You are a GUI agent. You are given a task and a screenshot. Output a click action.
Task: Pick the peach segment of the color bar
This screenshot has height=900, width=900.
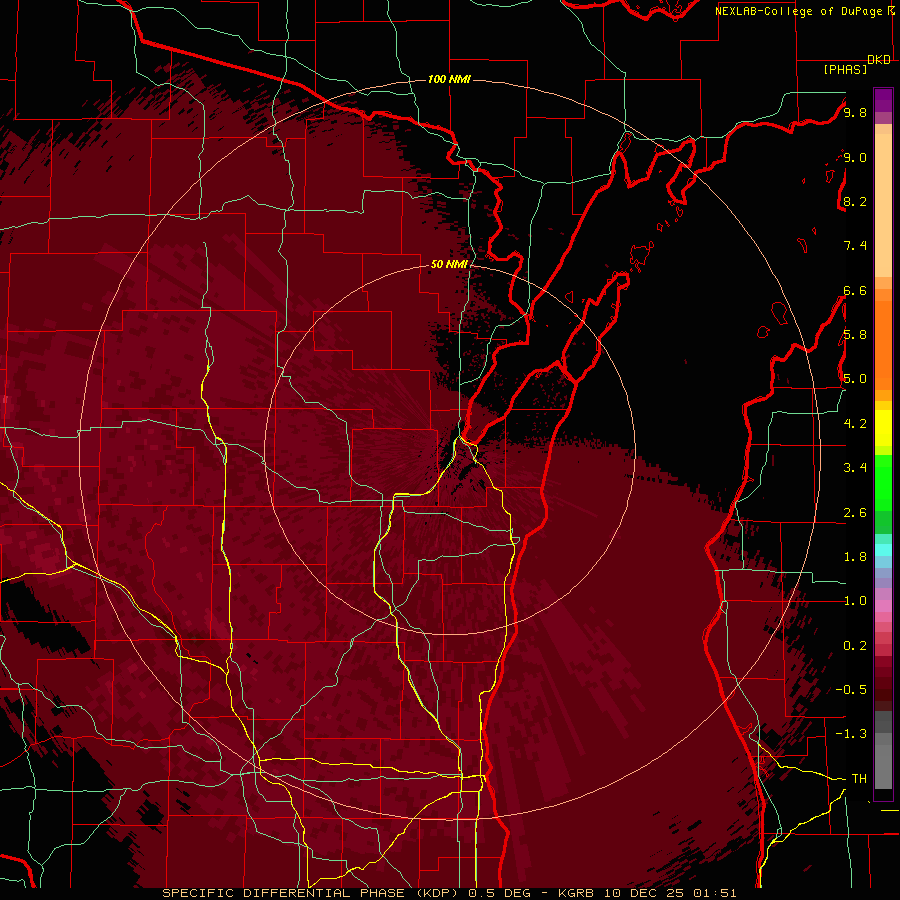[883, 205]
